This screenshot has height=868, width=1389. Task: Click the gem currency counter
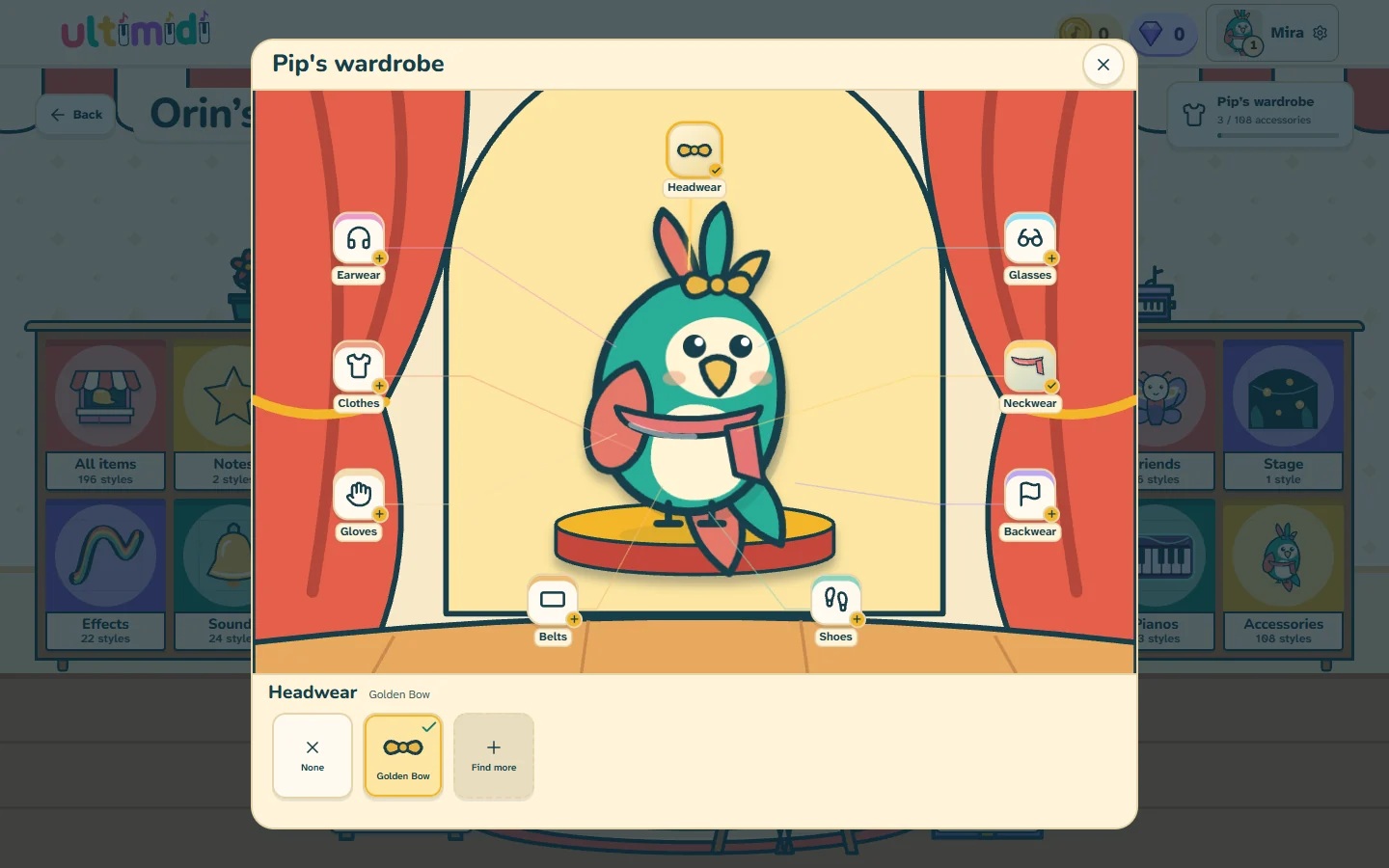tap(1163, 35)
